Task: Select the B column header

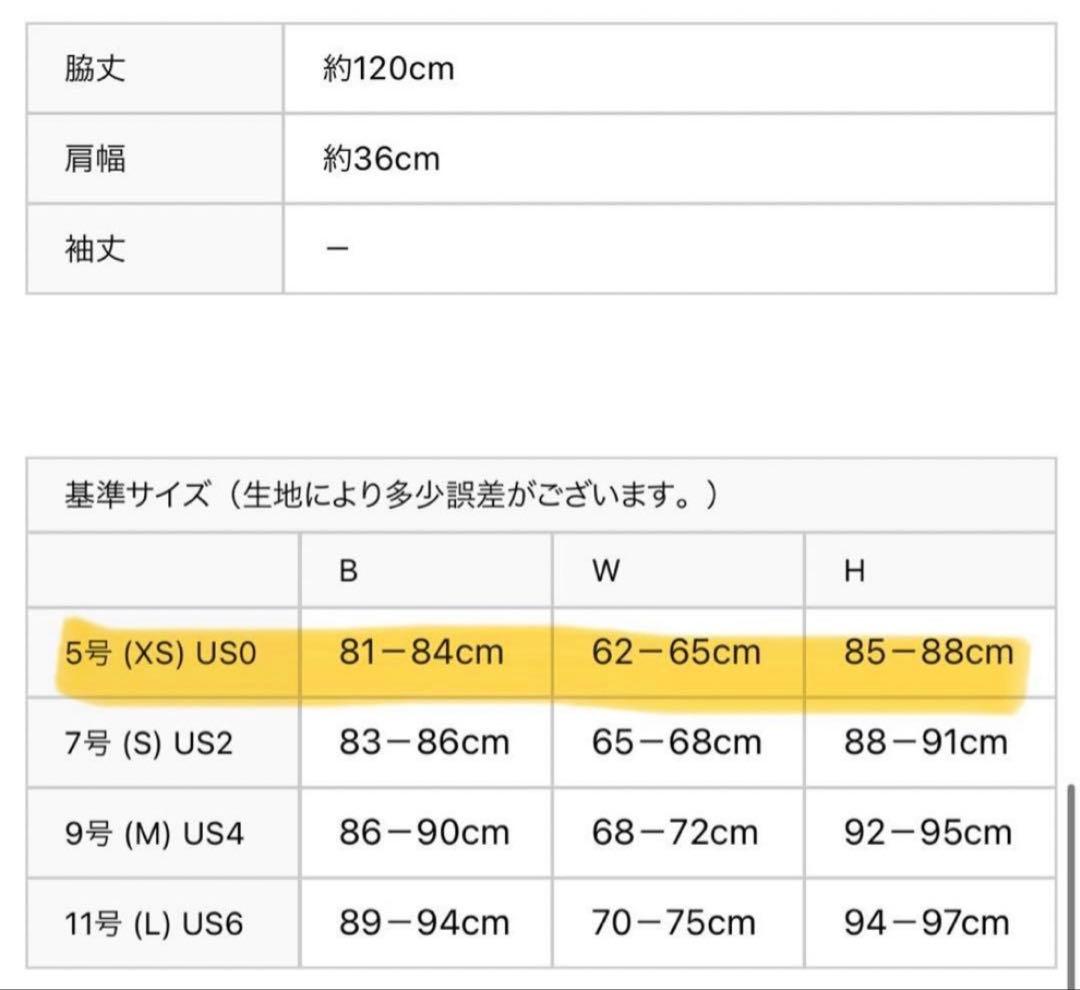Action: [x=348, y=571]
